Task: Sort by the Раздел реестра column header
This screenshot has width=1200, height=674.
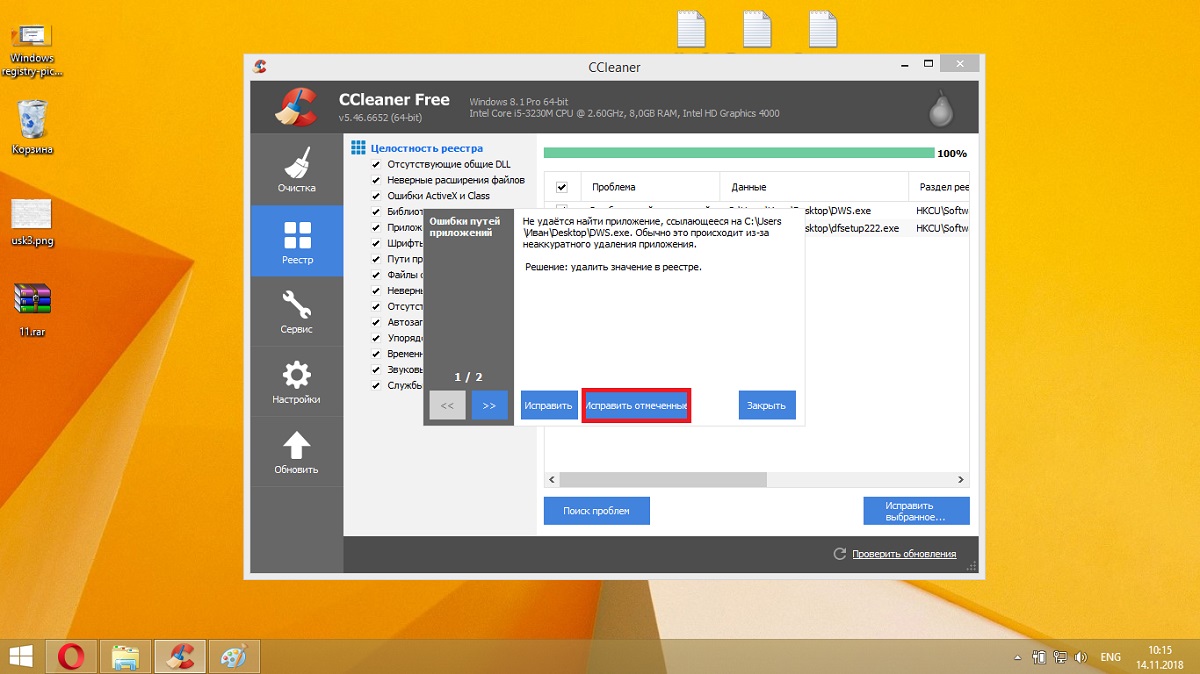Action: click(939, 187)
